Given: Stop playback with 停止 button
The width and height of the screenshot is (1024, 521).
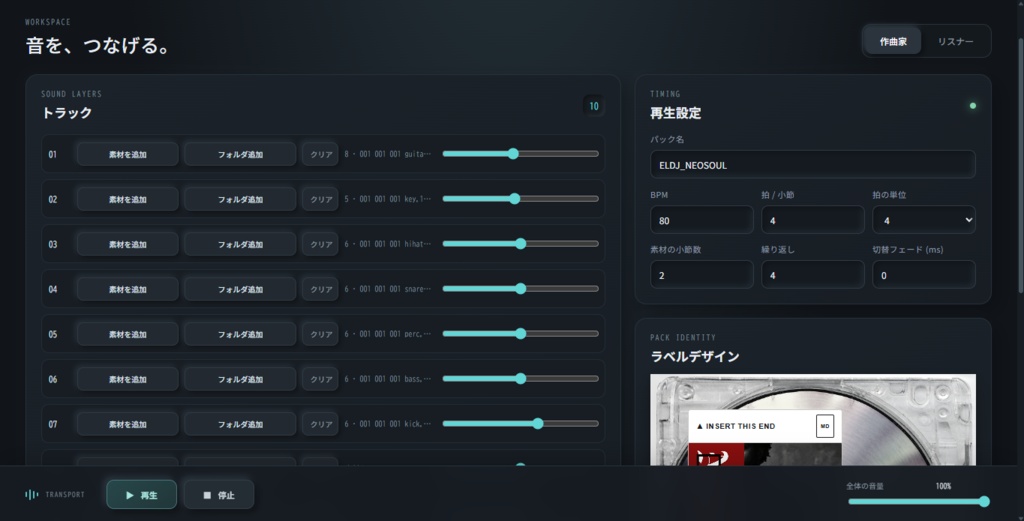Looking at the screenshot, I should coord(218,495).
